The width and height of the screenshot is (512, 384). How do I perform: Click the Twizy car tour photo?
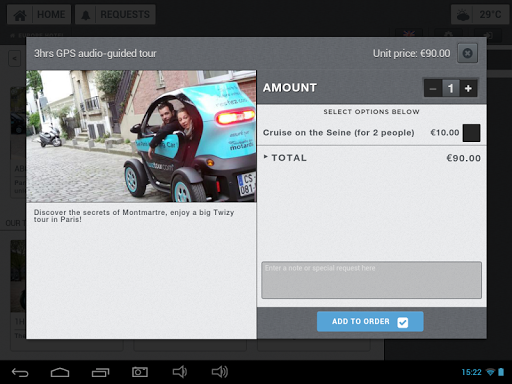[141, 136]
